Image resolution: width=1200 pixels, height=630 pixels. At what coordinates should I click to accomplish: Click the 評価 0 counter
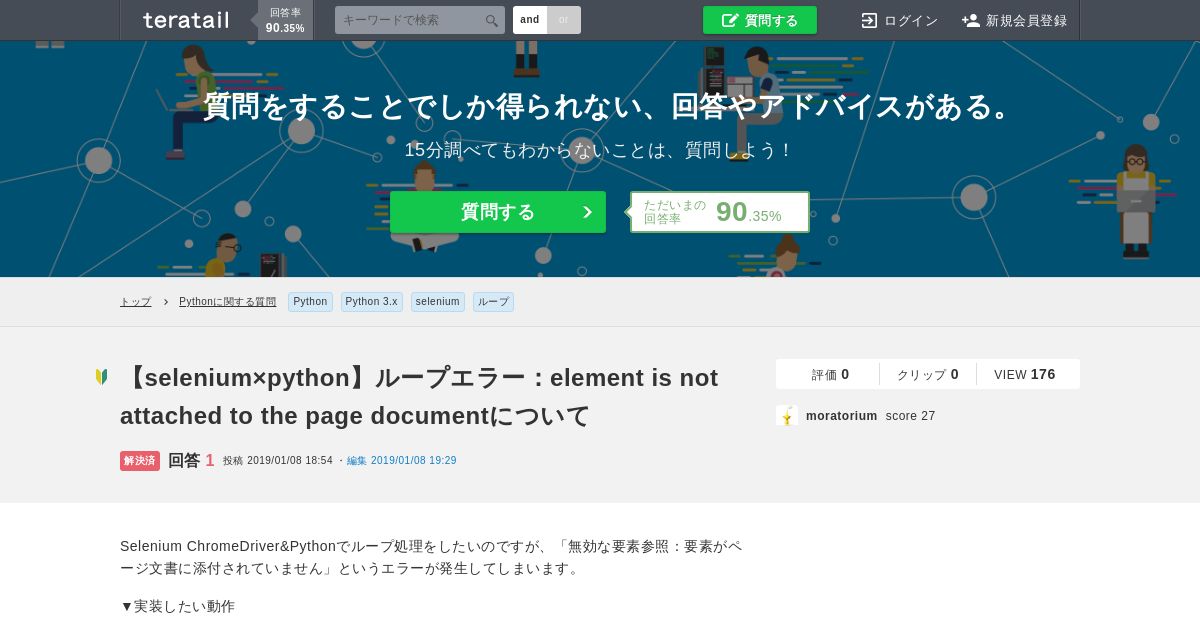click(830, 374)
